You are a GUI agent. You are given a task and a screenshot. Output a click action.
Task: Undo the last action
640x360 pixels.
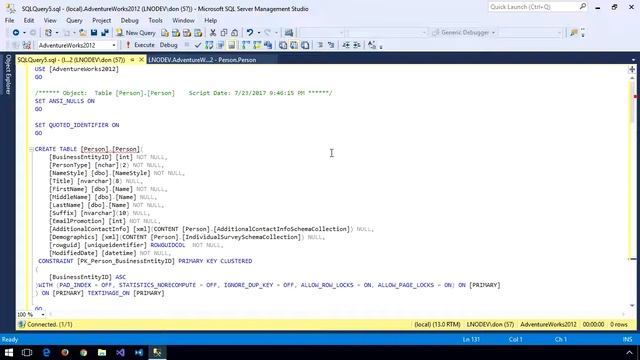tap(250, 33)
